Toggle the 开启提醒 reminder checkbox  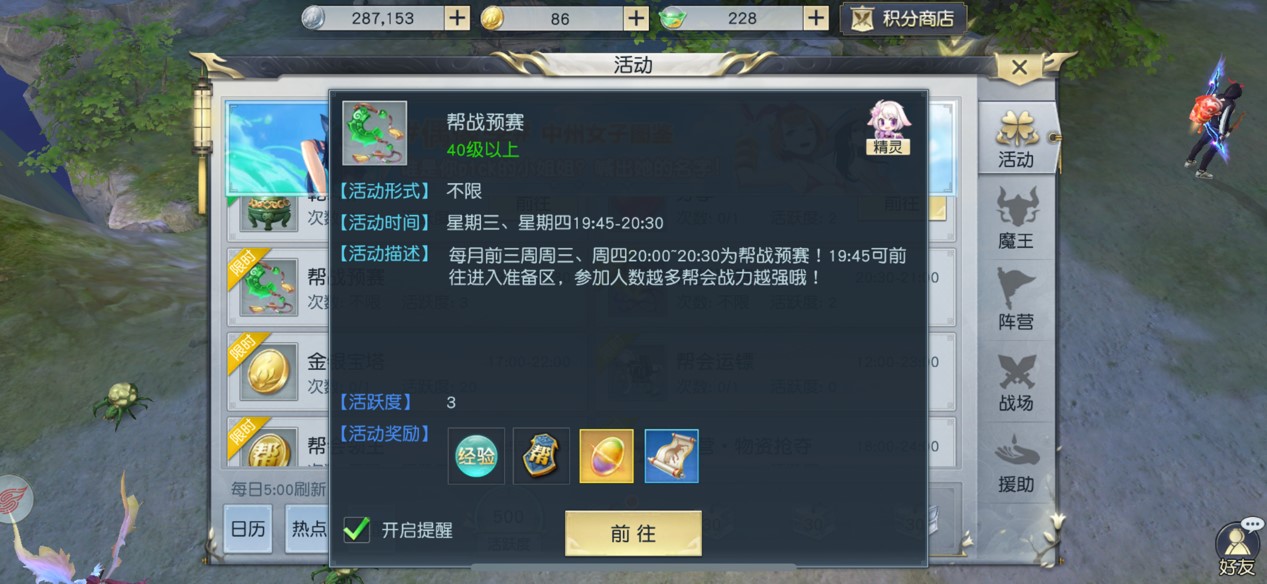point(357,529)
